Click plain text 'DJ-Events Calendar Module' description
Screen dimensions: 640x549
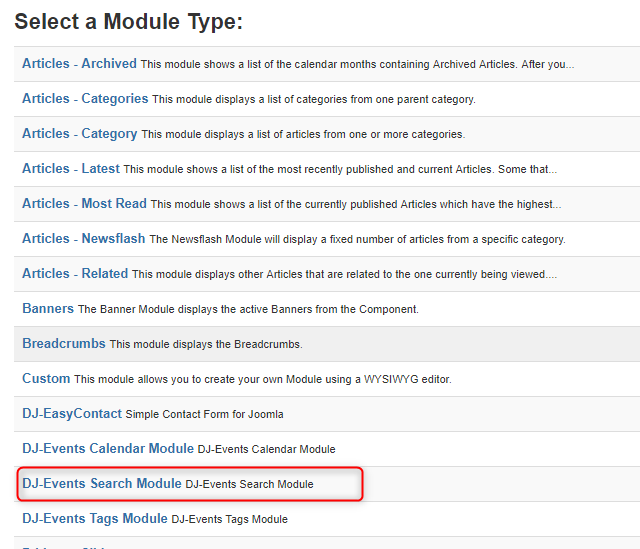coord(267,449)
